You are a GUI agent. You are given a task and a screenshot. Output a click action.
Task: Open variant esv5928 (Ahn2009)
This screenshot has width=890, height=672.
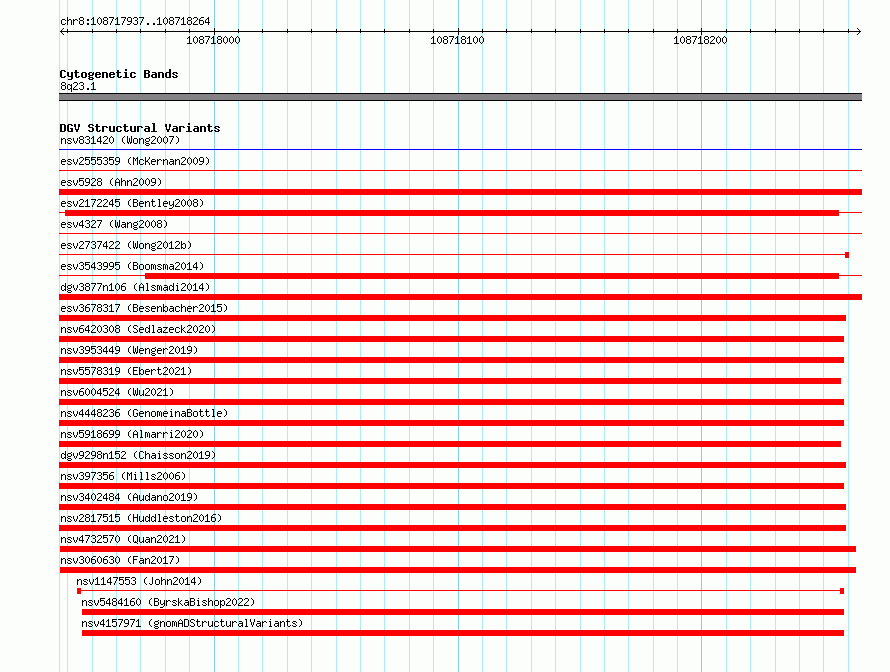coord(111,182)
